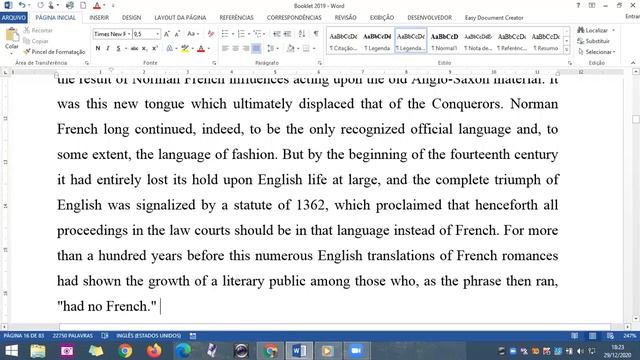Click the Undo arrow in quick access toolbar
Image resolution: width=640 pixels, height=360 pixels.
(x=22, y=5)
